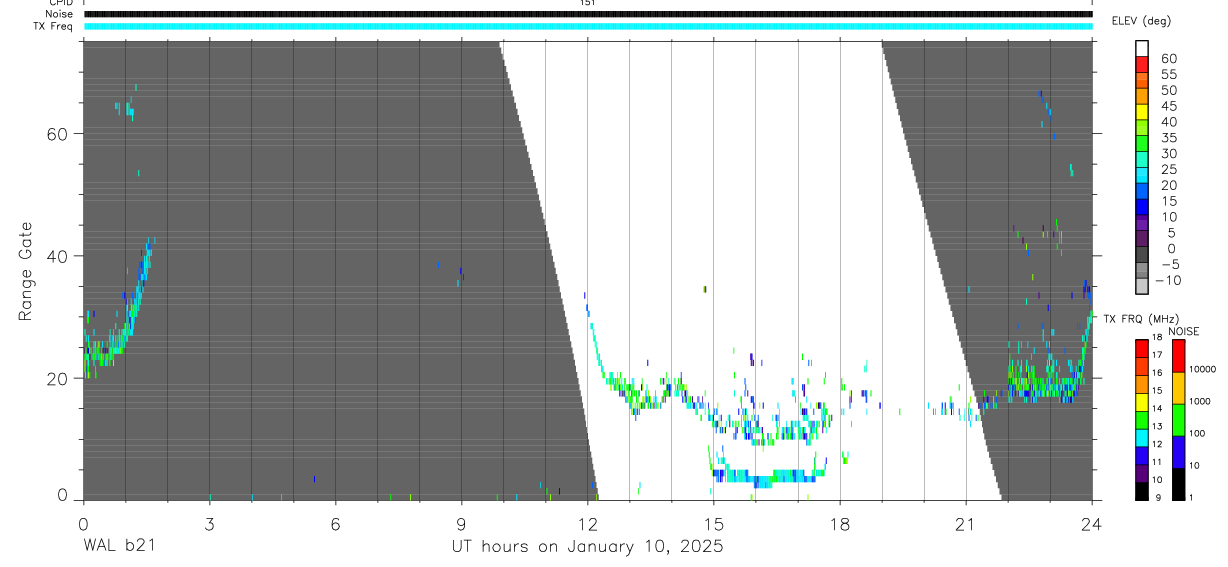Click the x-axis tick label '6'
The width and height of the screenshot is (1228, 567).
coord(335,524)
